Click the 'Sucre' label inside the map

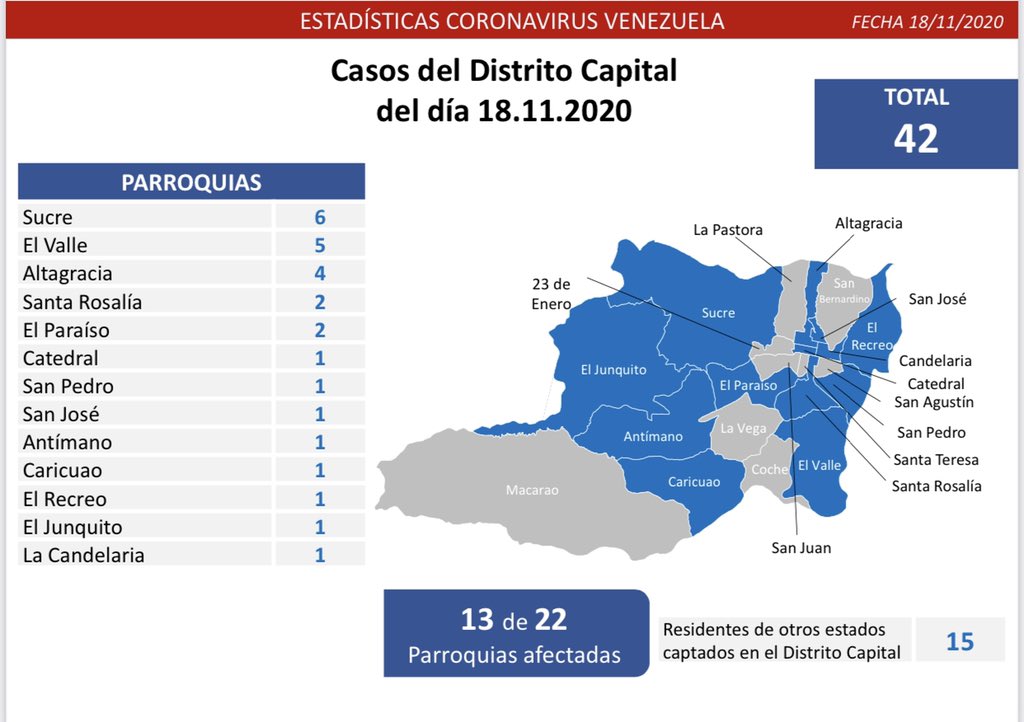718,313
